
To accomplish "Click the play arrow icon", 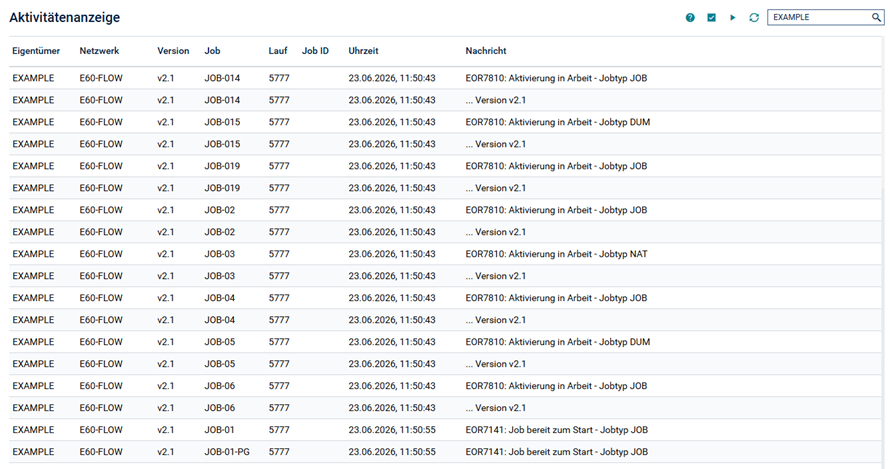I will [733, 18].
